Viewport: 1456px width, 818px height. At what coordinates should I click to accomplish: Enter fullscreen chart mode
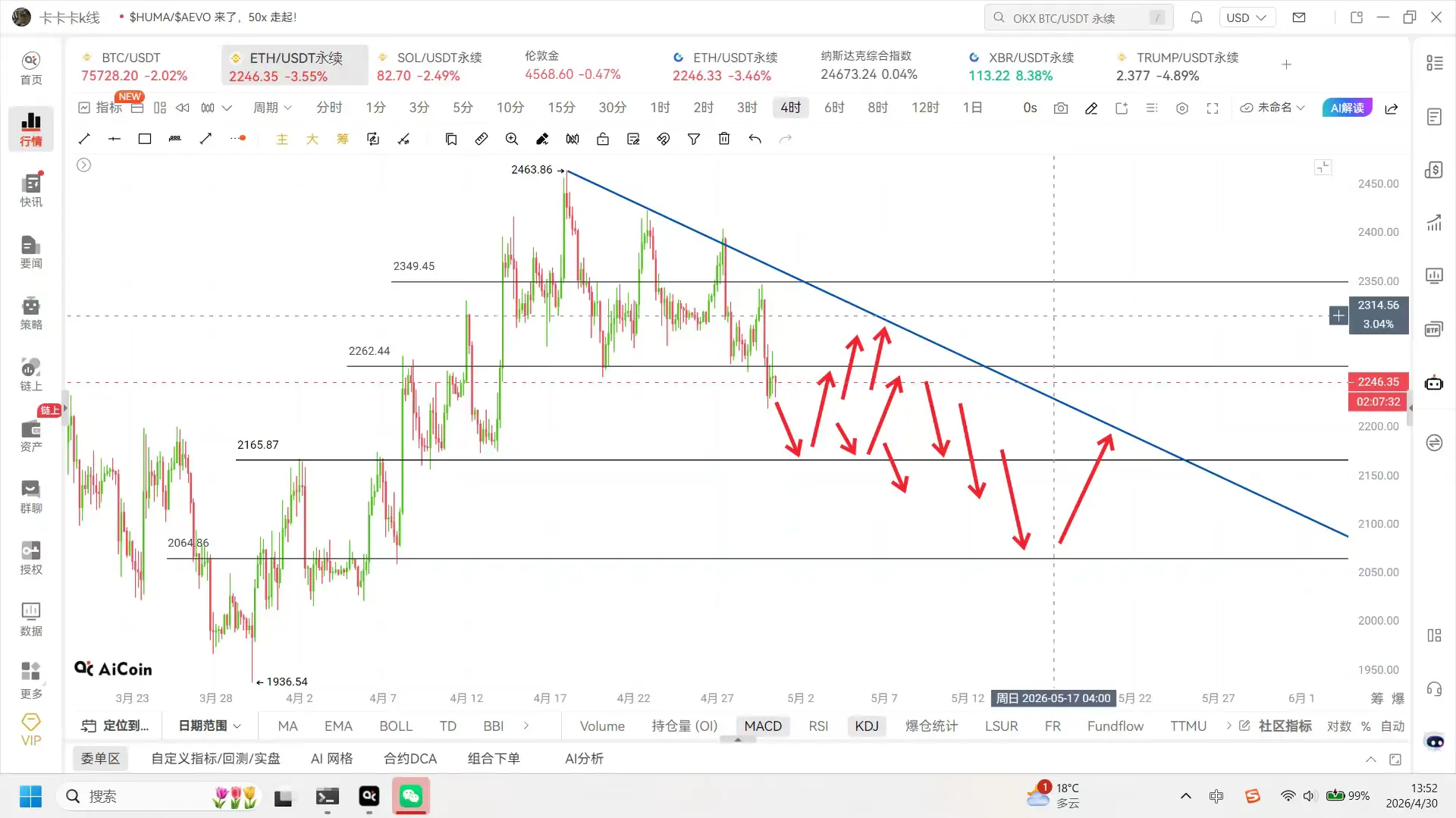[x=1213, y=108]
